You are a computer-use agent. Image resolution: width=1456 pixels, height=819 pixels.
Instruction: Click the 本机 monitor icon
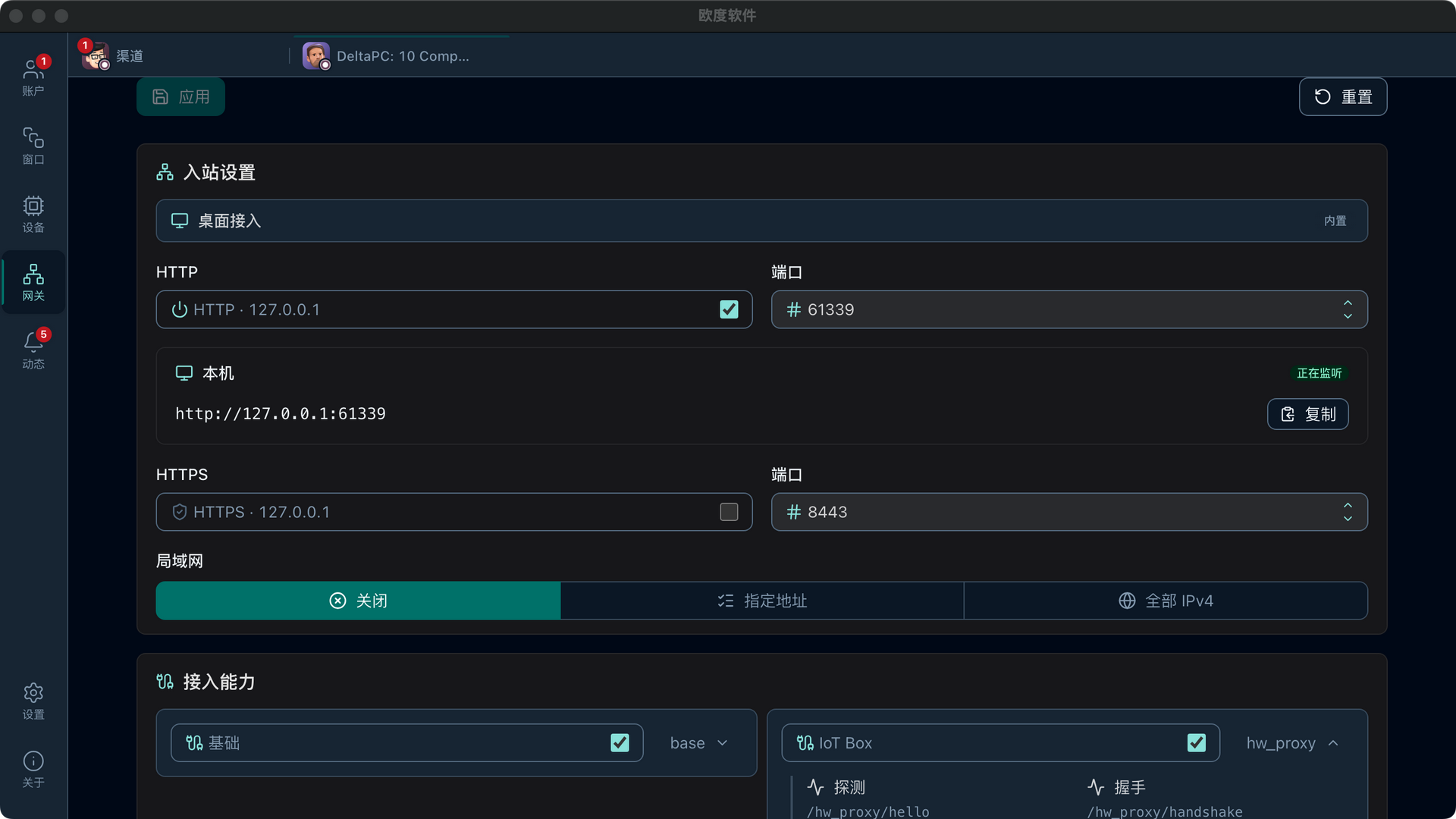click(x=184, y=373)
